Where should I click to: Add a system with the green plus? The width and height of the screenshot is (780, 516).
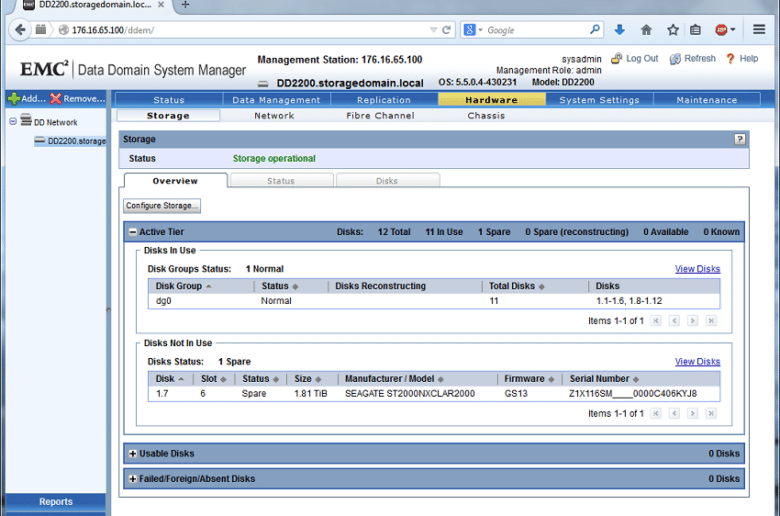coord(26,99)
